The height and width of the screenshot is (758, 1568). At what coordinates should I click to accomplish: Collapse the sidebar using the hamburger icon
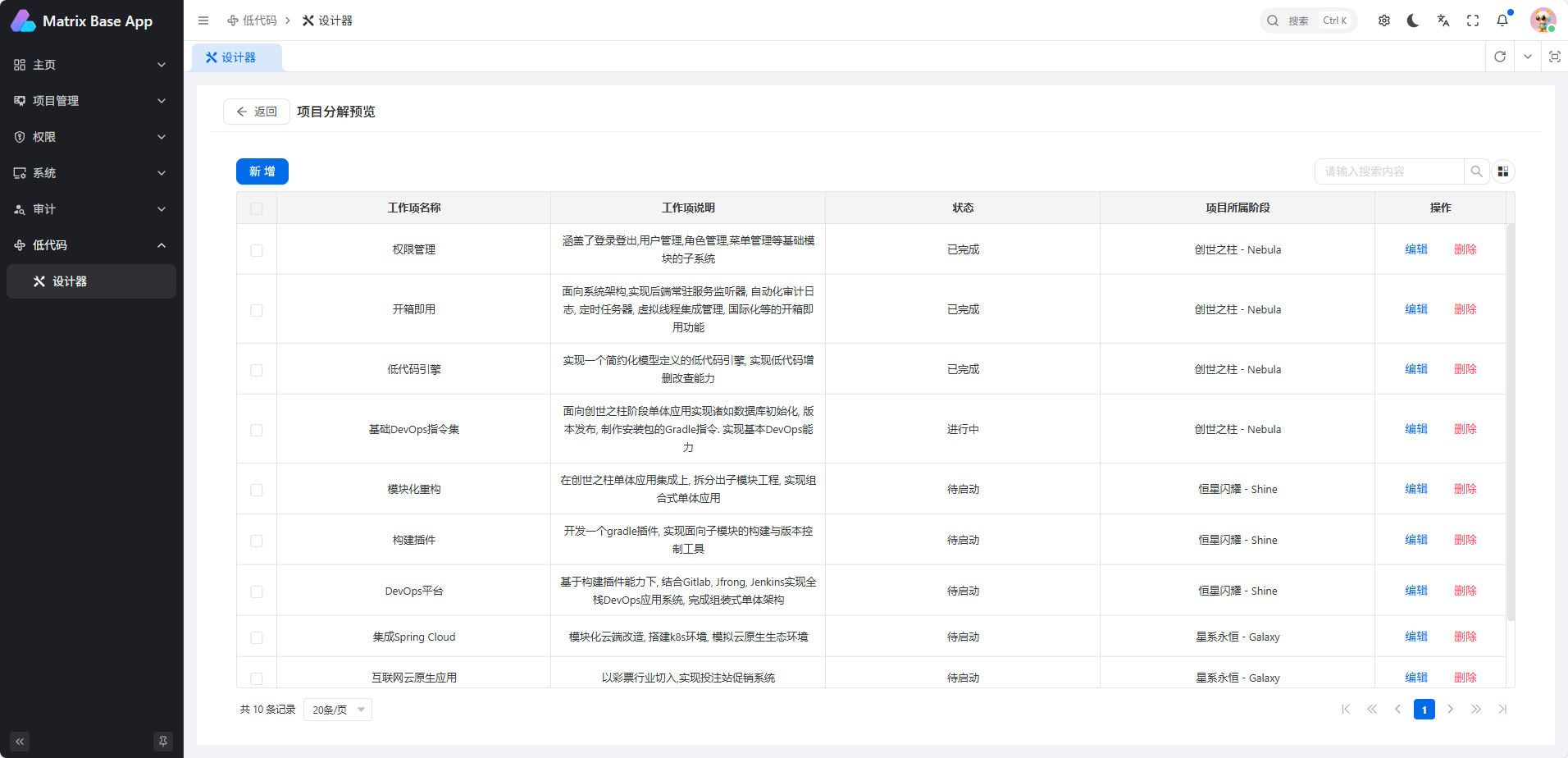[203, 21]
